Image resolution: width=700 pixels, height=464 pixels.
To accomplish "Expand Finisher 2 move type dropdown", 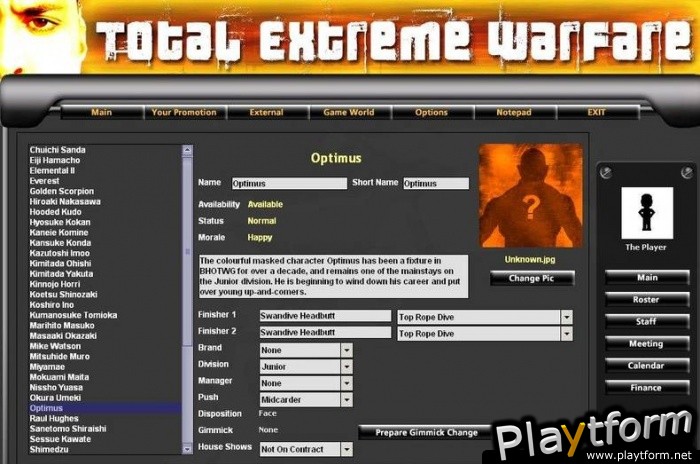I will (x=567, y=334).
